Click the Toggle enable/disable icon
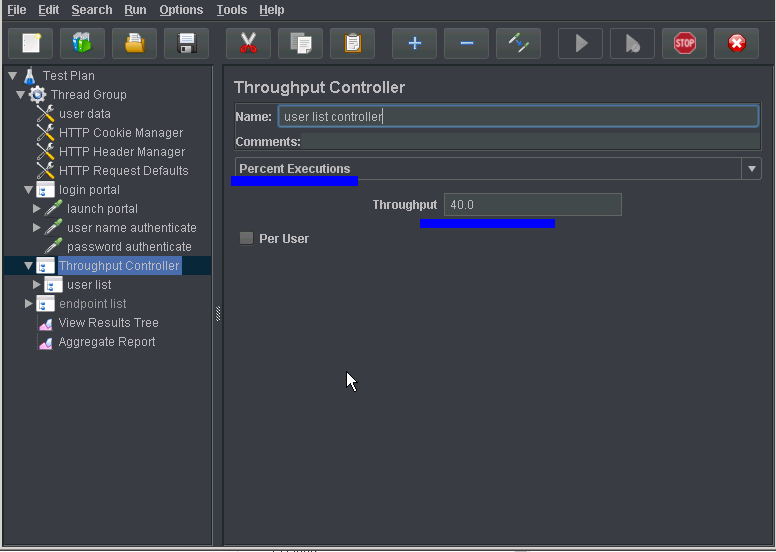The width and height of the screenshot is (776, 552). (x=518, y=44)
